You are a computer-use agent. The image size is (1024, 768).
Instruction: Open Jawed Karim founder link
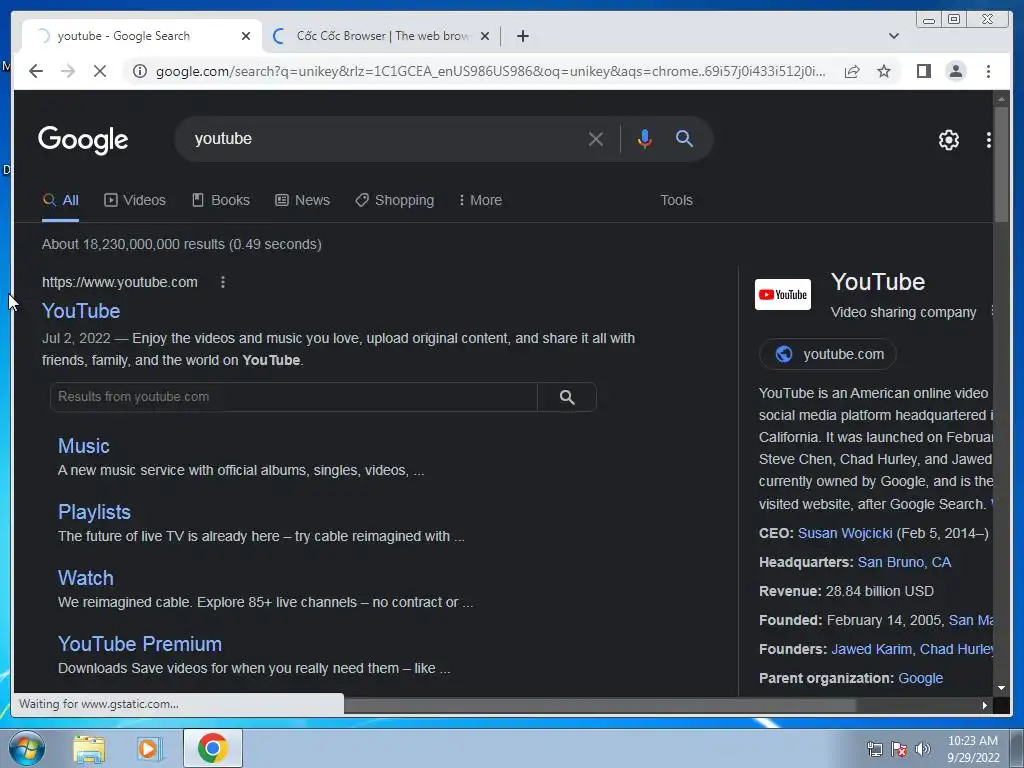click(x=871, y=649)
